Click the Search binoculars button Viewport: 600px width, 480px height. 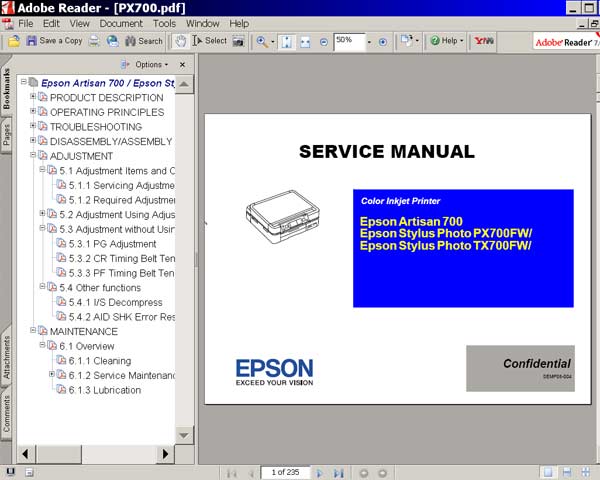click(144, 41)
